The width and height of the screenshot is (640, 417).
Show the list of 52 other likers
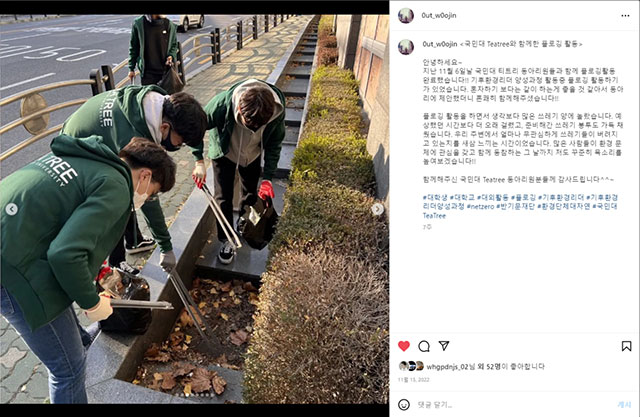pyautogui.click(x=487, y=367)
